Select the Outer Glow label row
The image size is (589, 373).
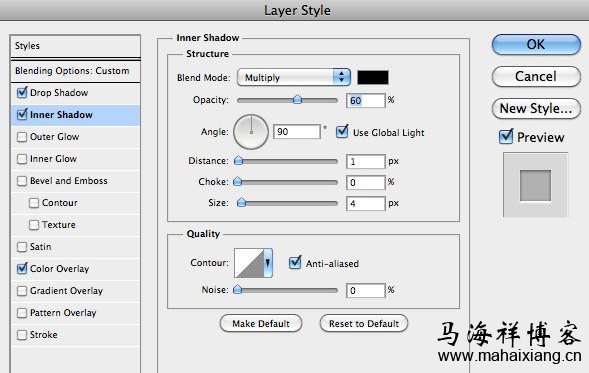tap(76, 137)
